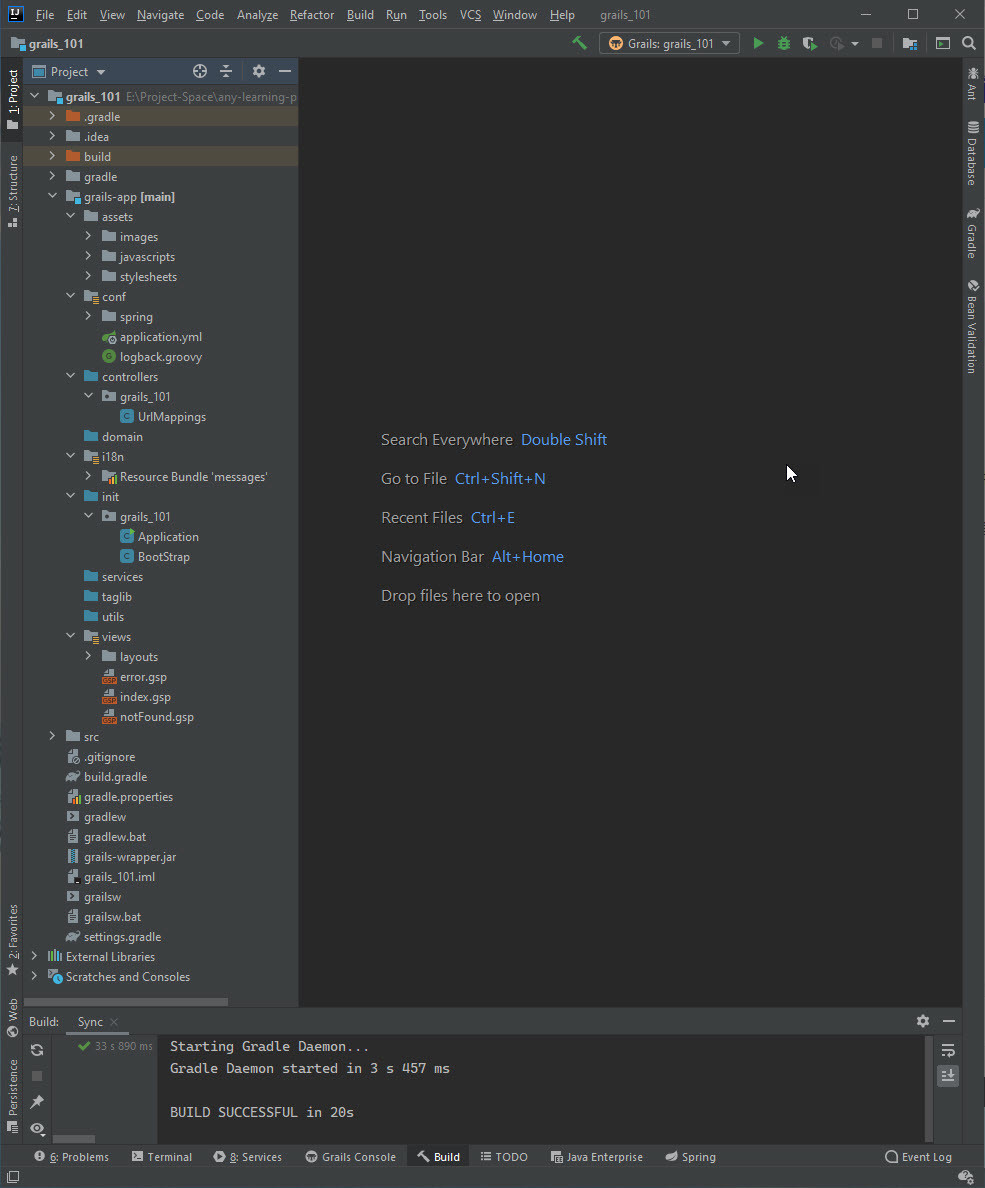Minimize the Build tool window

pos(949,1021)
